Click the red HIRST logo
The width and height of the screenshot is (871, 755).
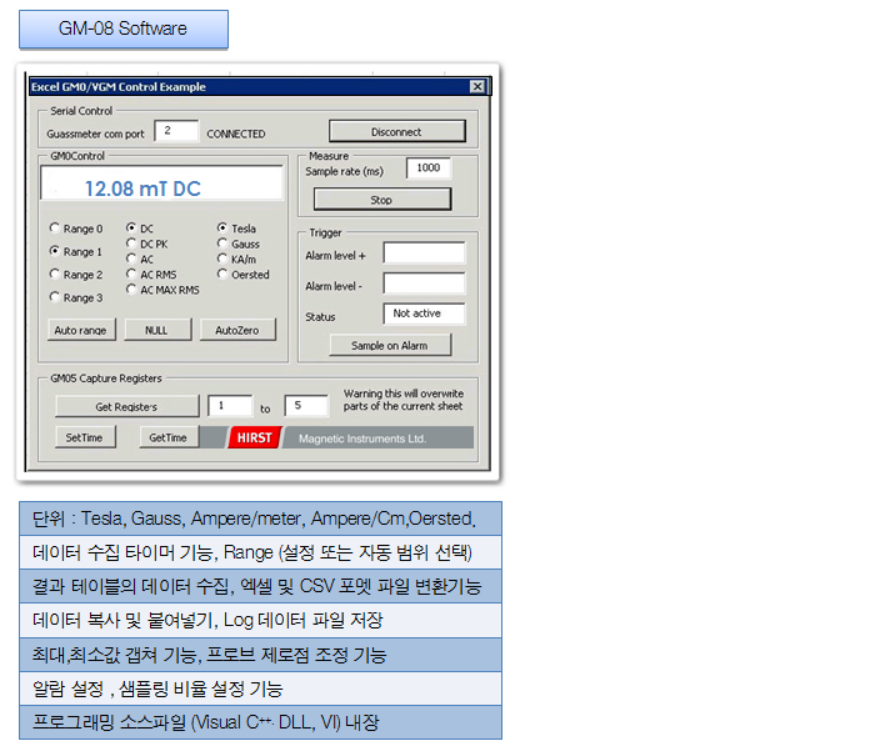pos(255,438)
